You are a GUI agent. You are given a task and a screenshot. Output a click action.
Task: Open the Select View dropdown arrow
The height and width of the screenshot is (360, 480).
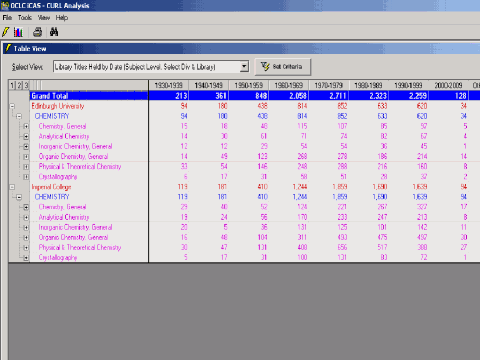[244, 67]
